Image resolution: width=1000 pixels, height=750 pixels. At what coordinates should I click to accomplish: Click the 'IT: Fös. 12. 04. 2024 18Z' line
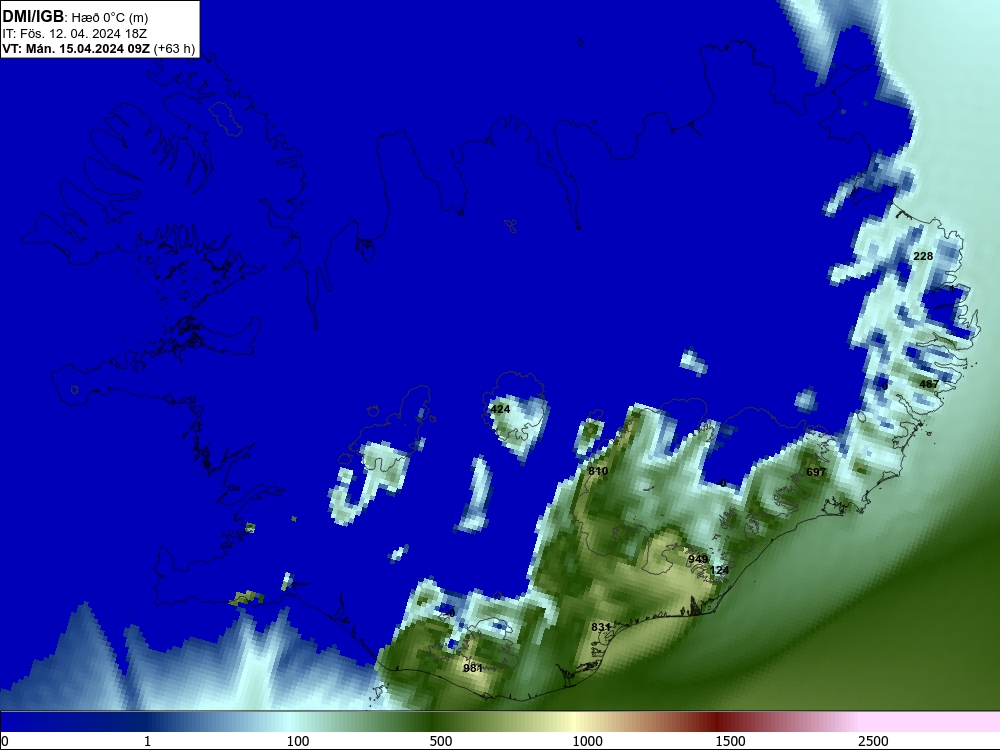(75, 33)
